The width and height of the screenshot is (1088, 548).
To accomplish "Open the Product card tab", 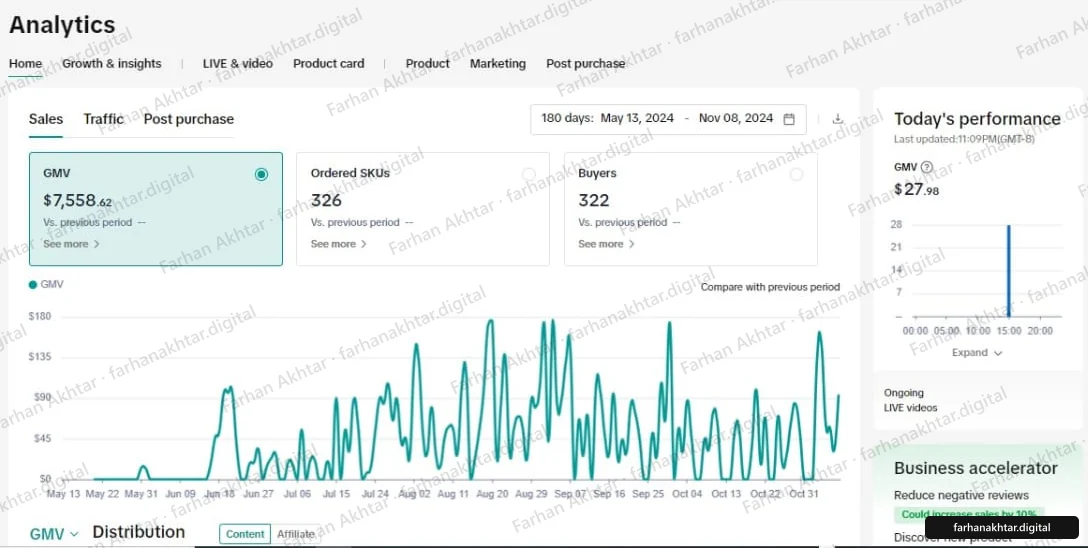I will pyautogui.click(x=328, y=64).
